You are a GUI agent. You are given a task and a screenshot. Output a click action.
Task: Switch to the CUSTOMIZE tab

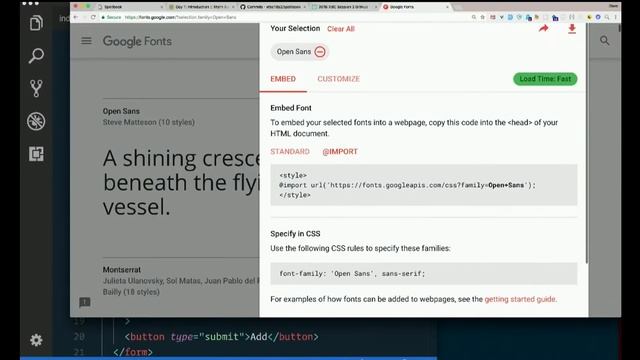point(338,79)
